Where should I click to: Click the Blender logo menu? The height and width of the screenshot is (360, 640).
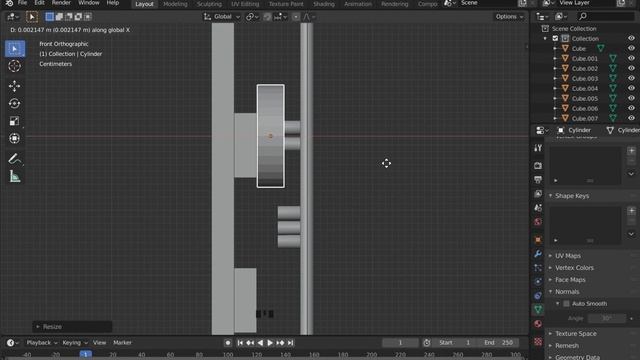click(x=9, y=3)
